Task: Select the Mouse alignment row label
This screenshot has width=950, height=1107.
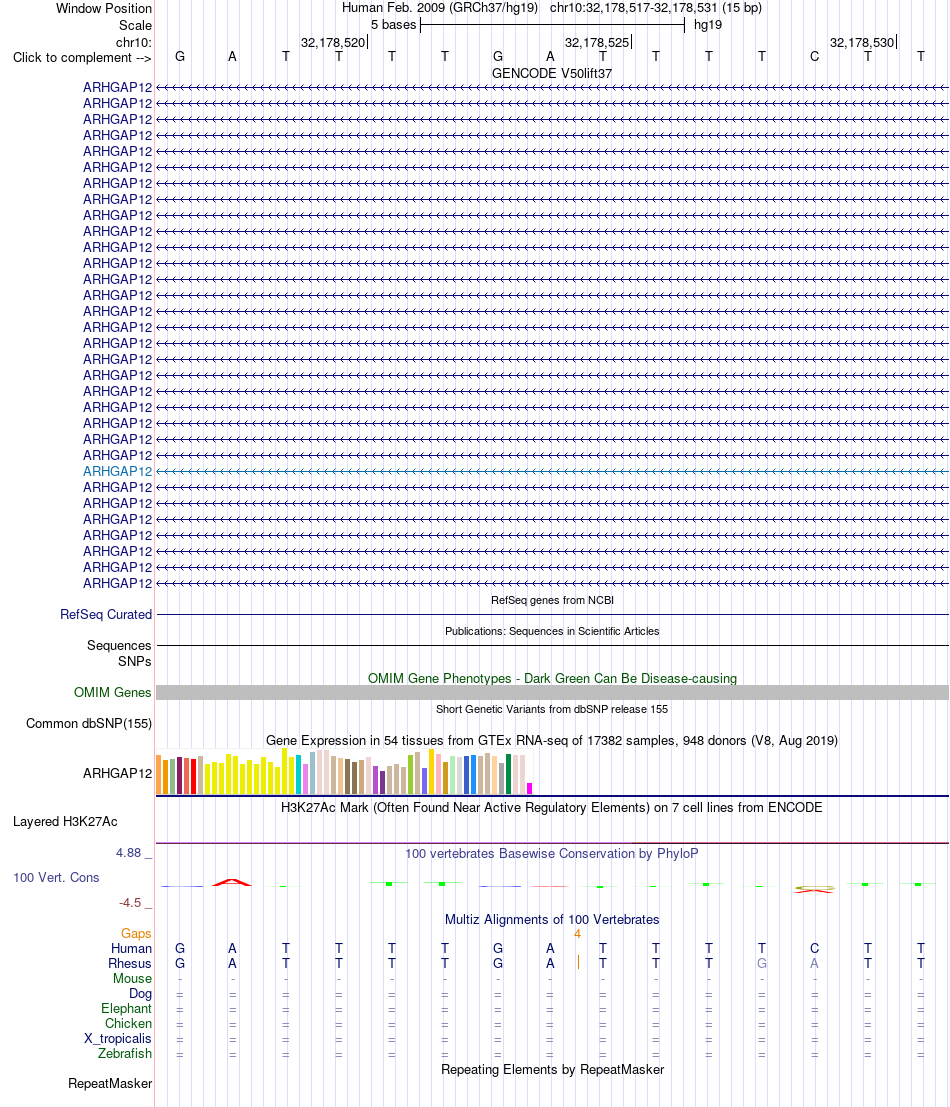Action: (x=133, y=979)
